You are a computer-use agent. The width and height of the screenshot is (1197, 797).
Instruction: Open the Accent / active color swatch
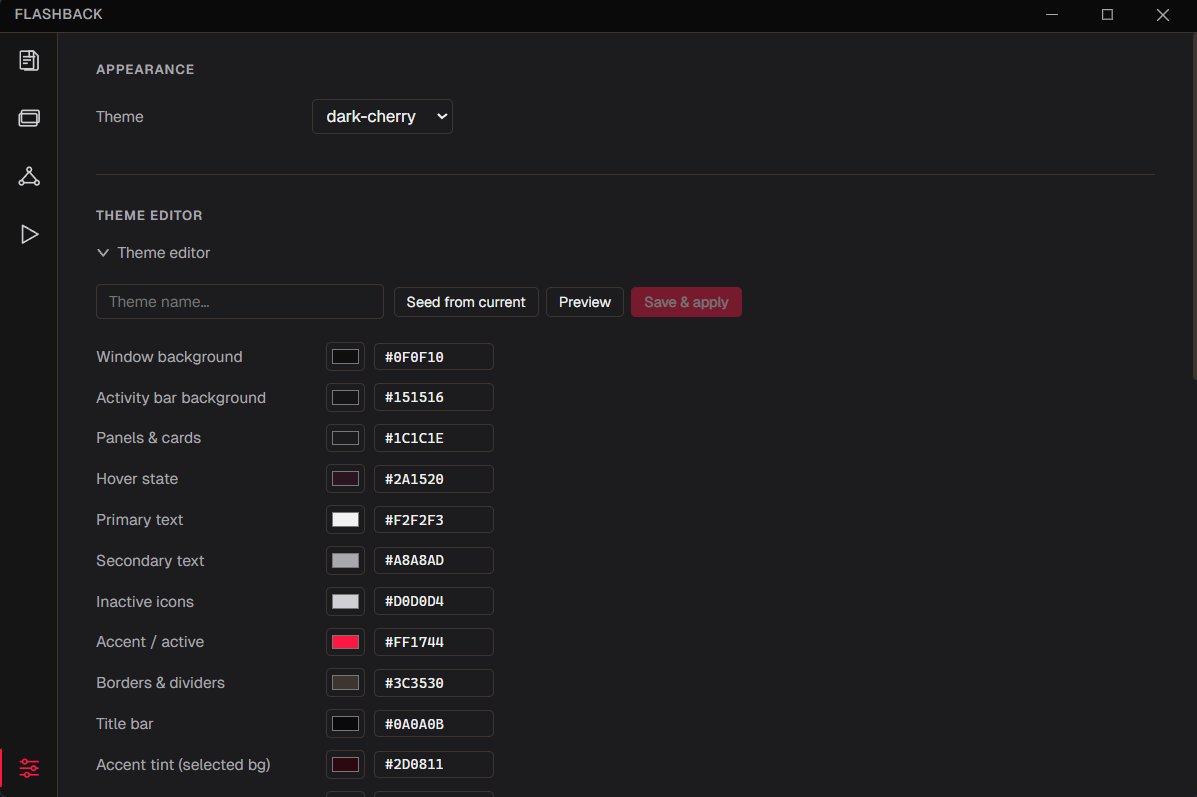(345, 642)
